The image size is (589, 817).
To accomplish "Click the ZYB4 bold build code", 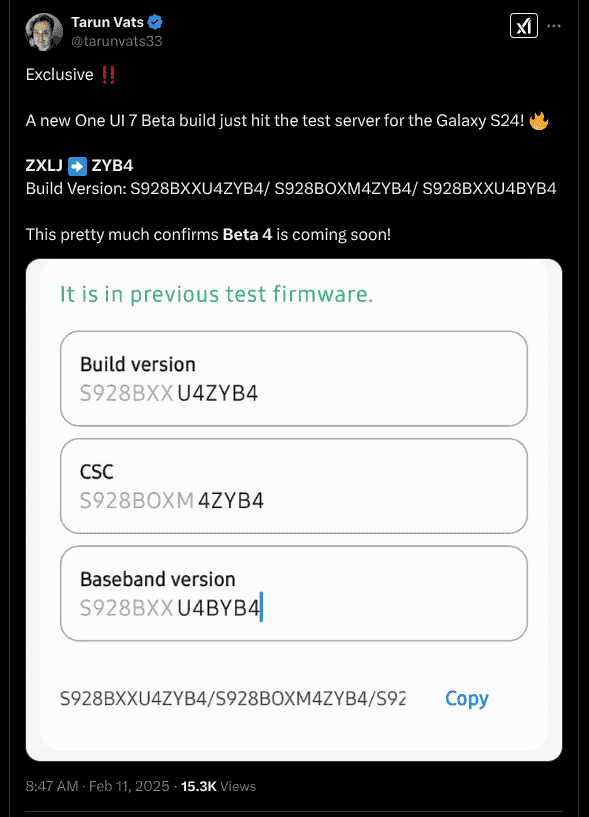I will coord(112,166).
